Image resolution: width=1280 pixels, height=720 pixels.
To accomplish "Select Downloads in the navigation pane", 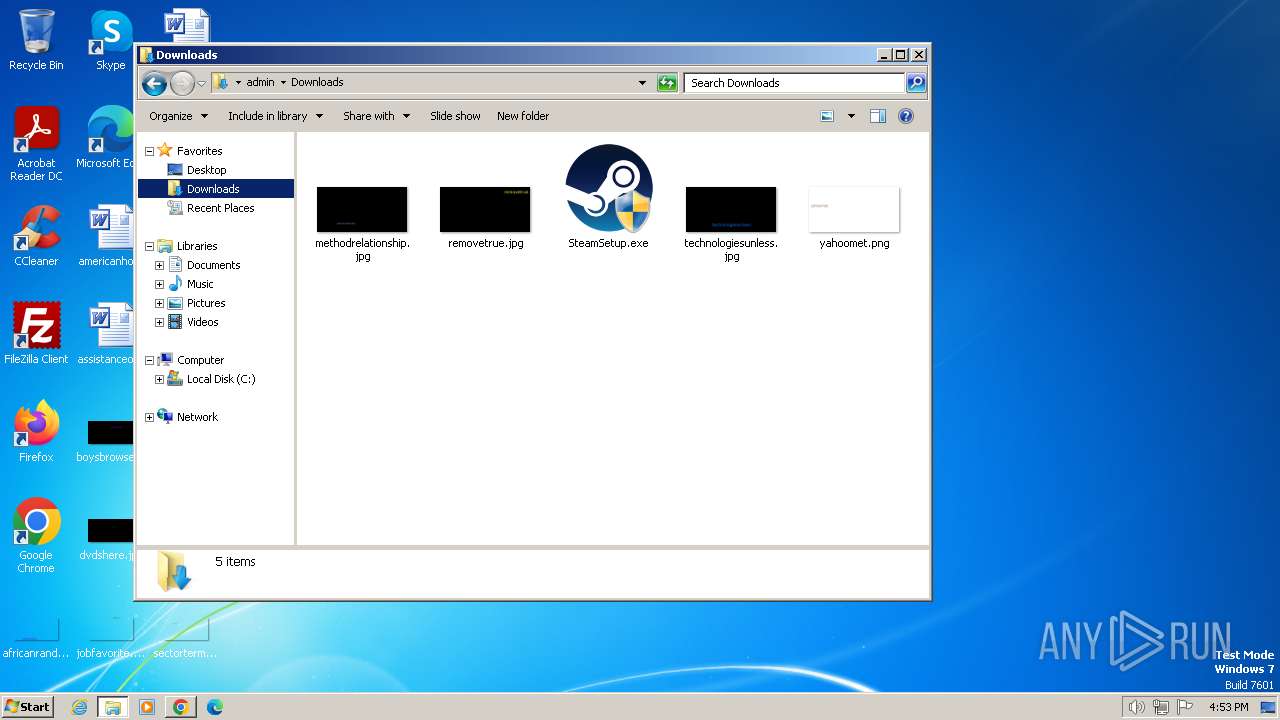I will [213, 189].
